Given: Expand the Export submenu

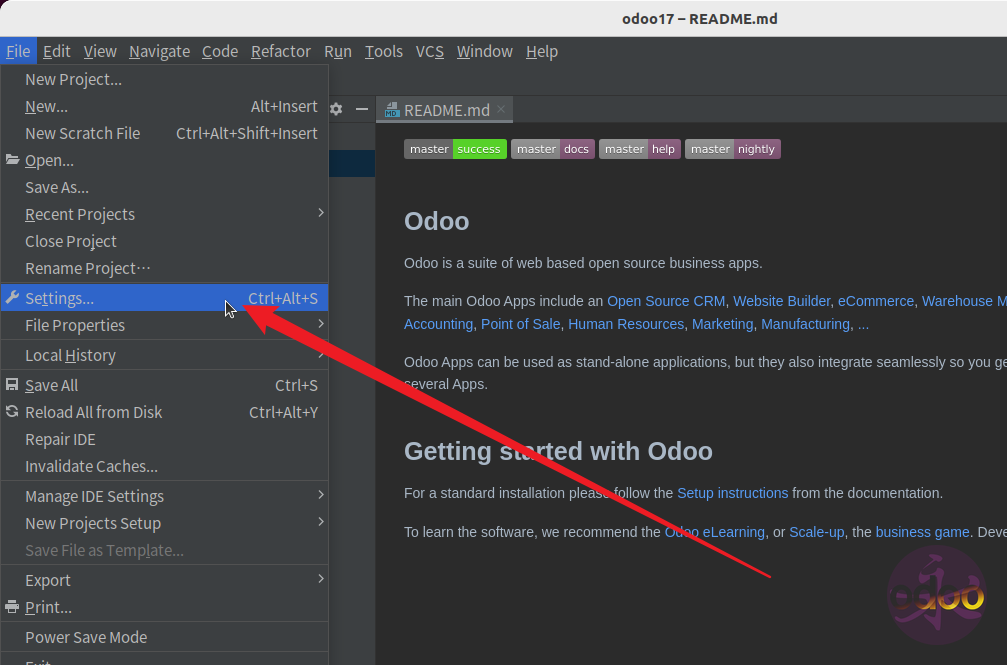Looking at the screenshot, I should (x=164, y=580).
